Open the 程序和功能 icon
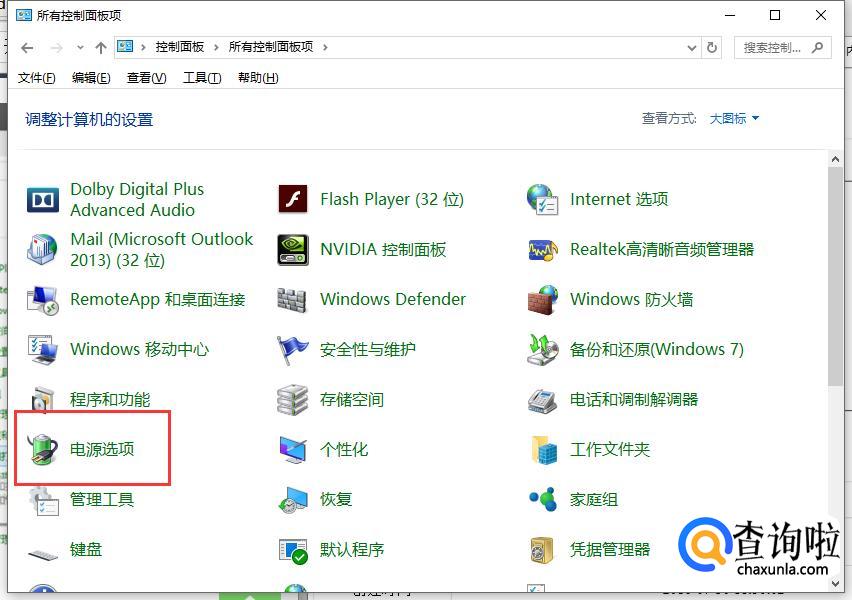The height and width of the screenshot is (600, 852). [x=43, y=399]
